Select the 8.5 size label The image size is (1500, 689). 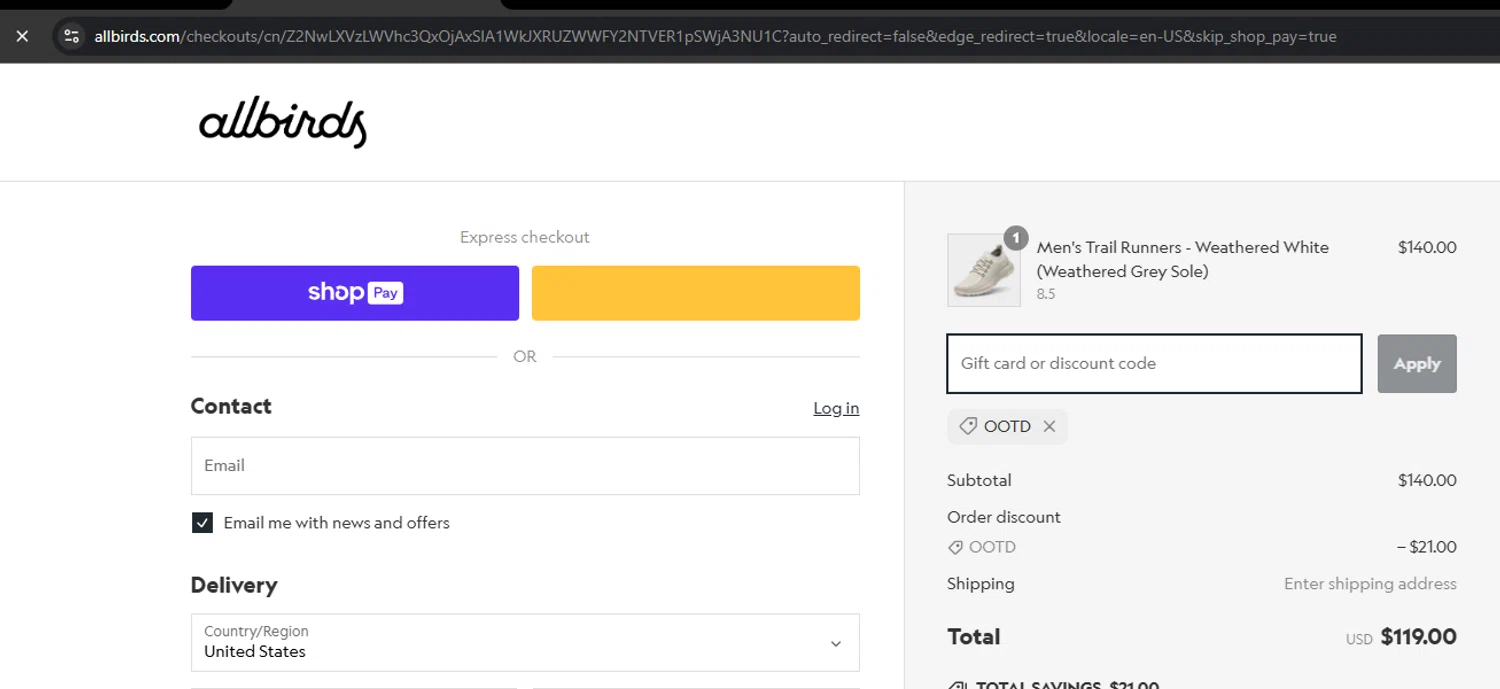pos(1046,294)
